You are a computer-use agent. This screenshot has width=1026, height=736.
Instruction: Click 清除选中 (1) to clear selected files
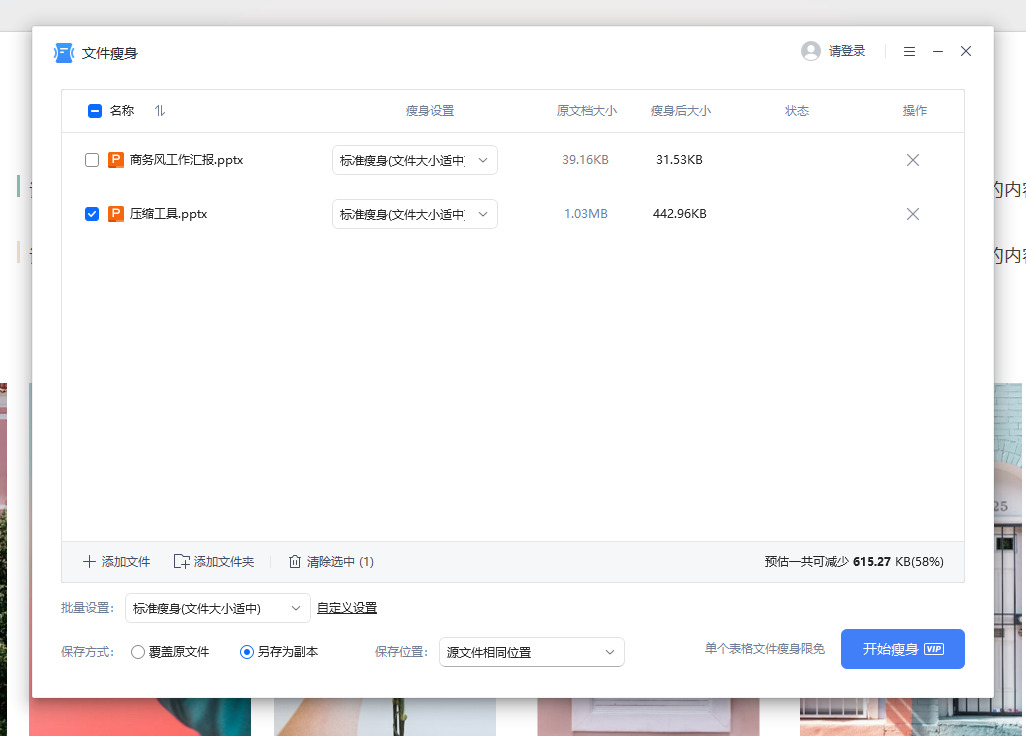click(x=331, y=561)
